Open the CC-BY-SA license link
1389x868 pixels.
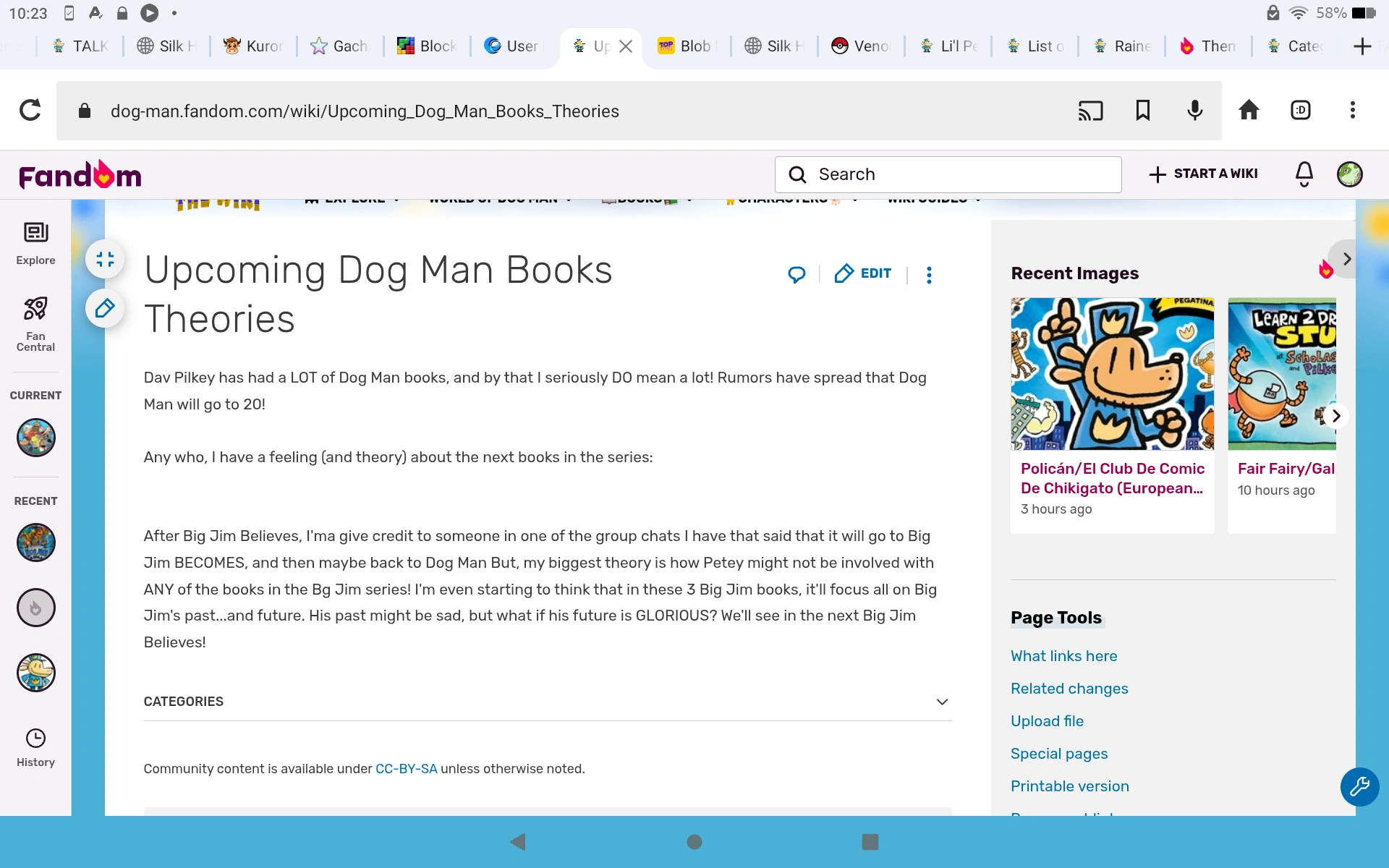[x=406, y=769]
